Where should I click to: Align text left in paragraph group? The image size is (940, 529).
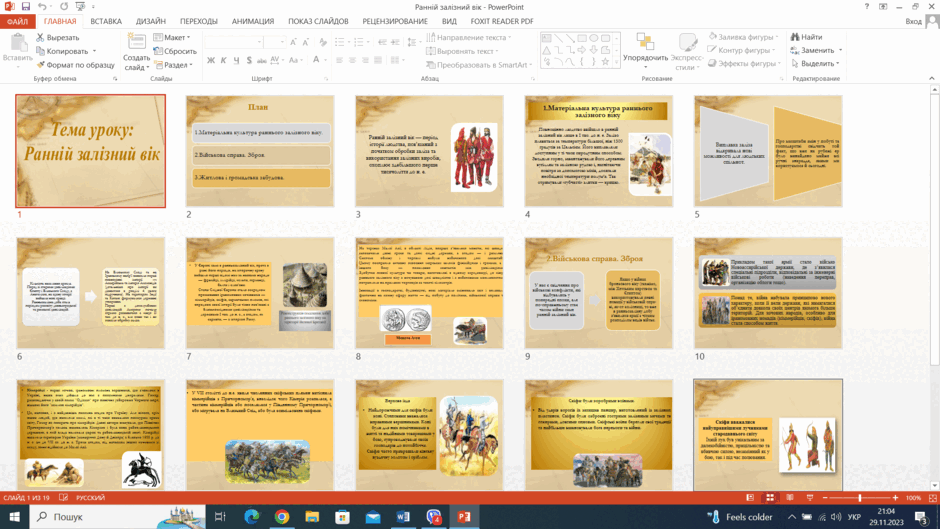(x=339, y=60)
